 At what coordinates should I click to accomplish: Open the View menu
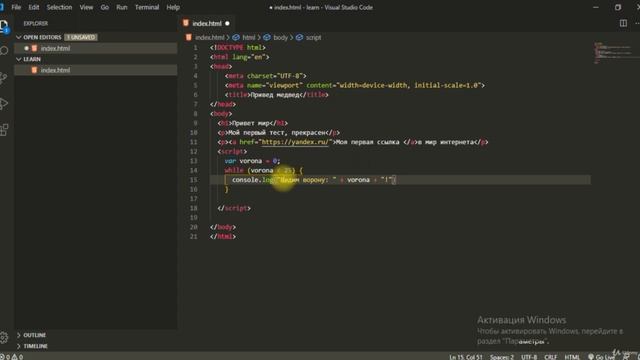(x=86, y=7)
